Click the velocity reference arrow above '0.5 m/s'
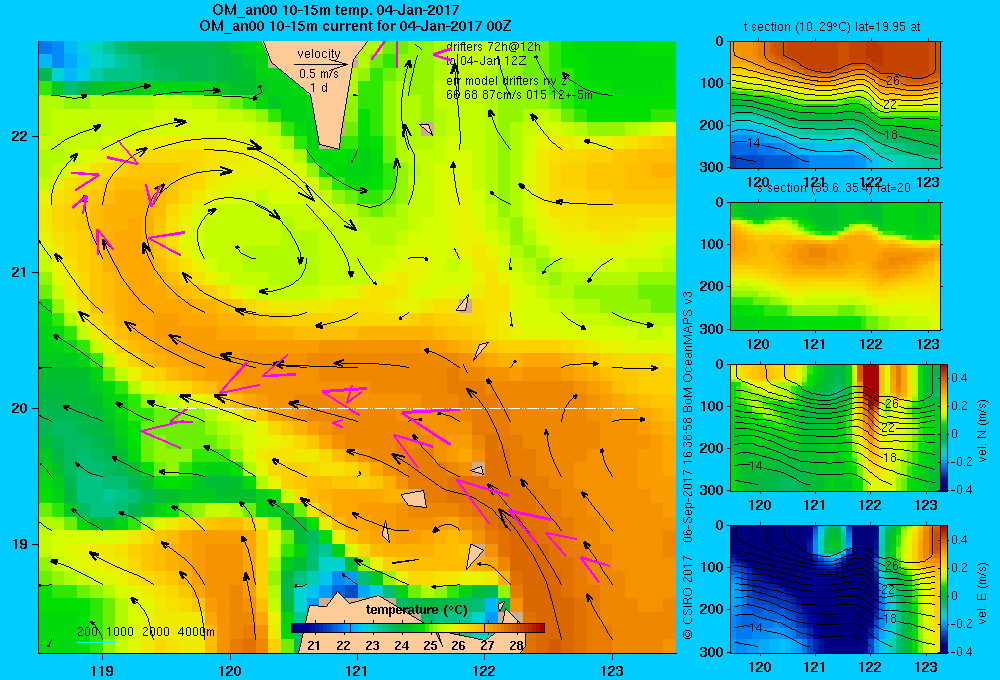Image resolution: width=1000 pixels, height=680 pixels. [x=321, y=64]
